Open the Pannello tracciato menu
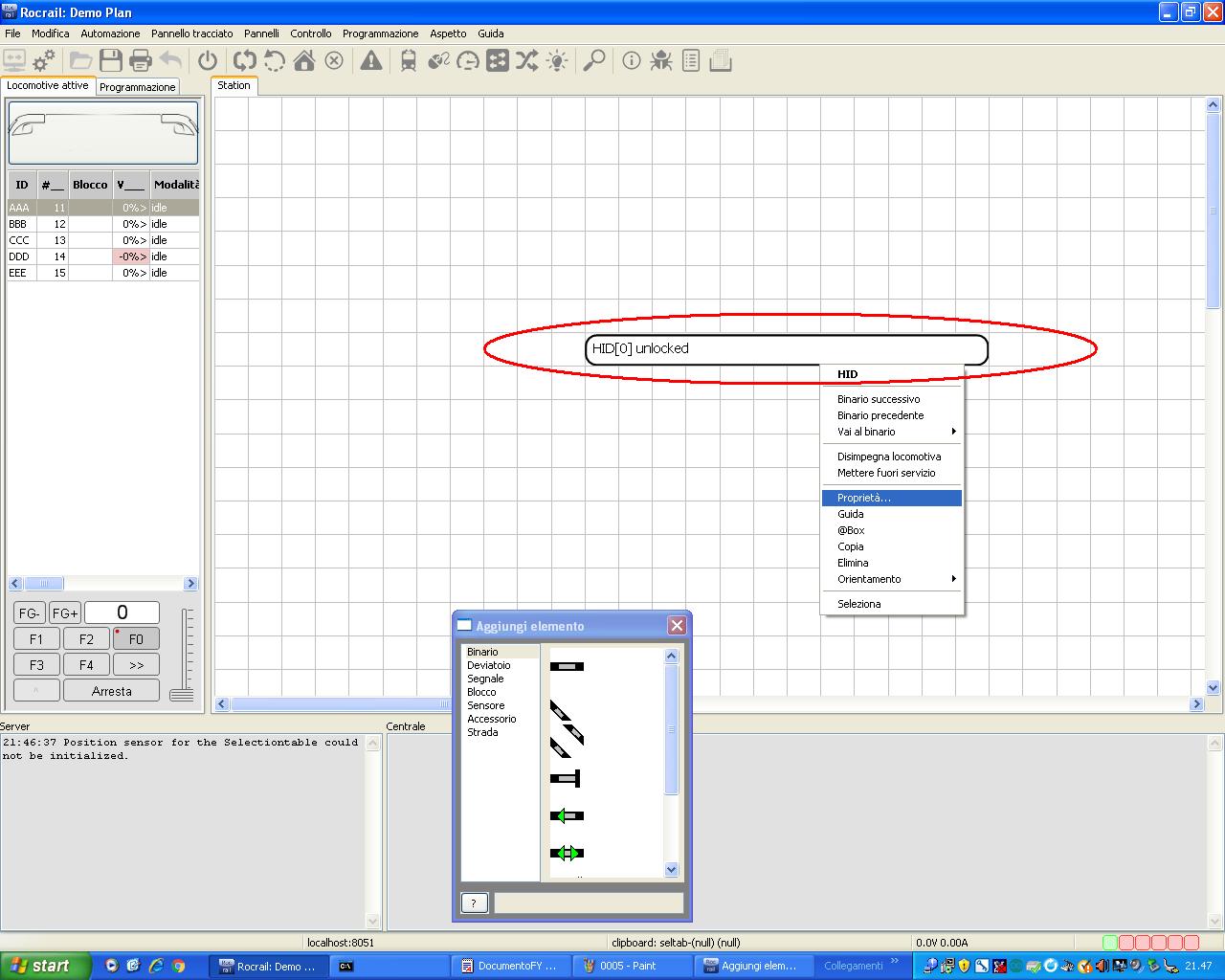This screenshot has width=1225, height=980. click(192, 33)
